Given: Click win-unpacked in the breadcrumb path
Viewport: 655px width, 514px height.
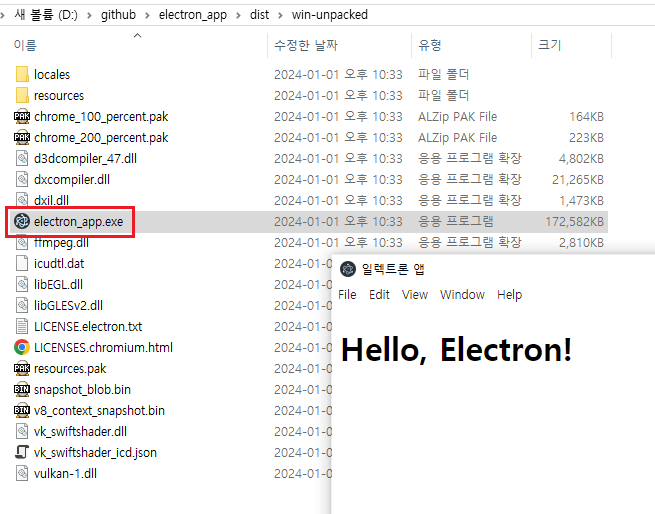Looking at the screenshot, I should point(330,15).
